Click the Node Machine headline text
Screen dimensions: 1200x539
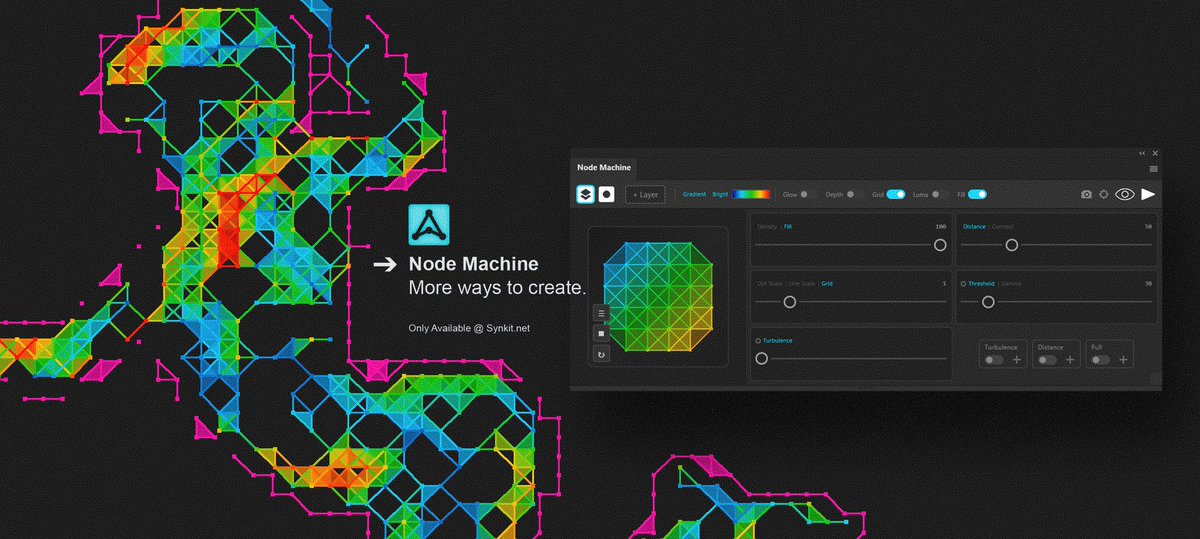[x=473, y=265]
